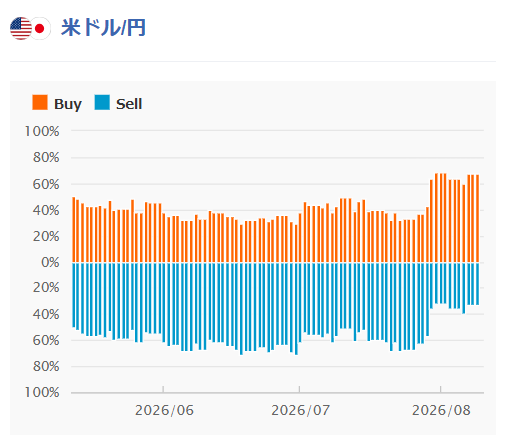512x435 pixels.
Task: Click the 0% center axis label
Action: (50, 262)
